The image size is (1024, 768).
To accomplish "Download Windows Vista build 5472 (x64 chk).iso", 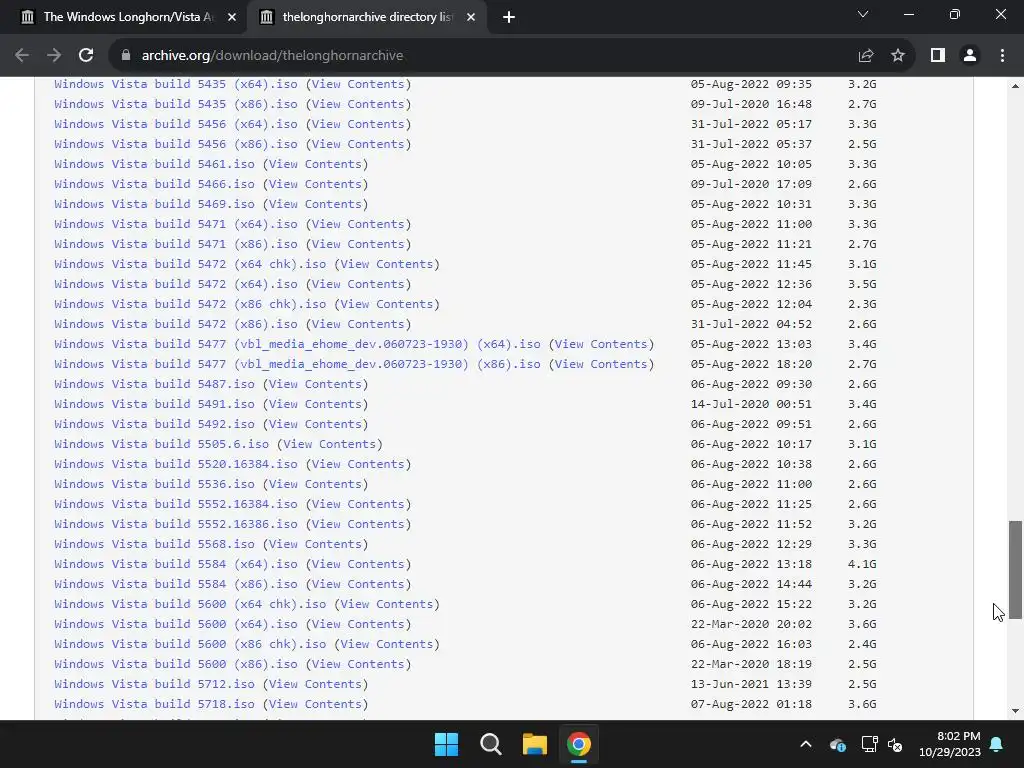I will point(190,264).
